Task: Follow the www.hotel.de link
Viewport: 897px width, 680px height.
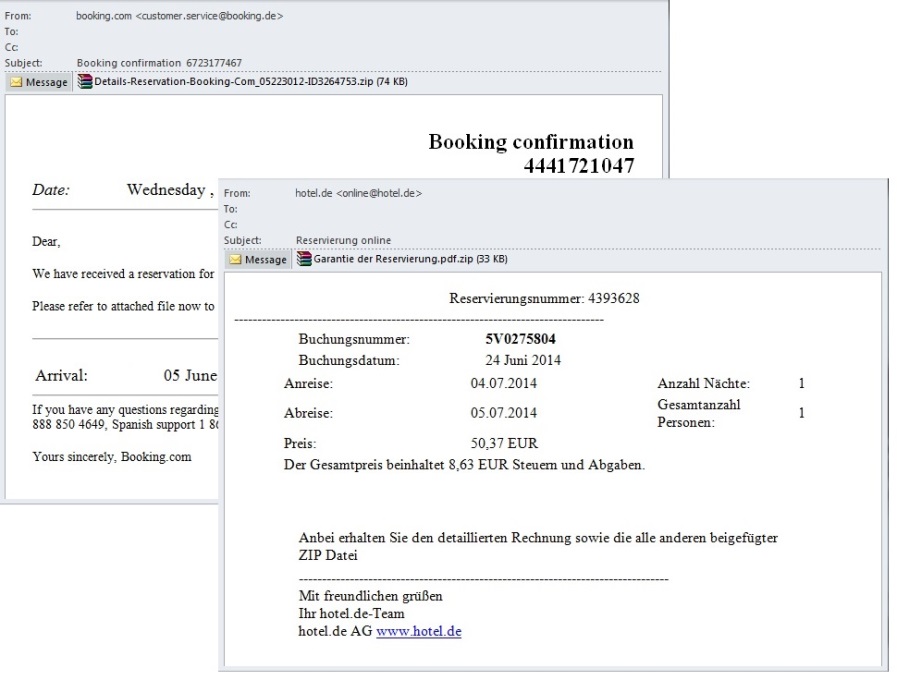Action: point(419,631)
